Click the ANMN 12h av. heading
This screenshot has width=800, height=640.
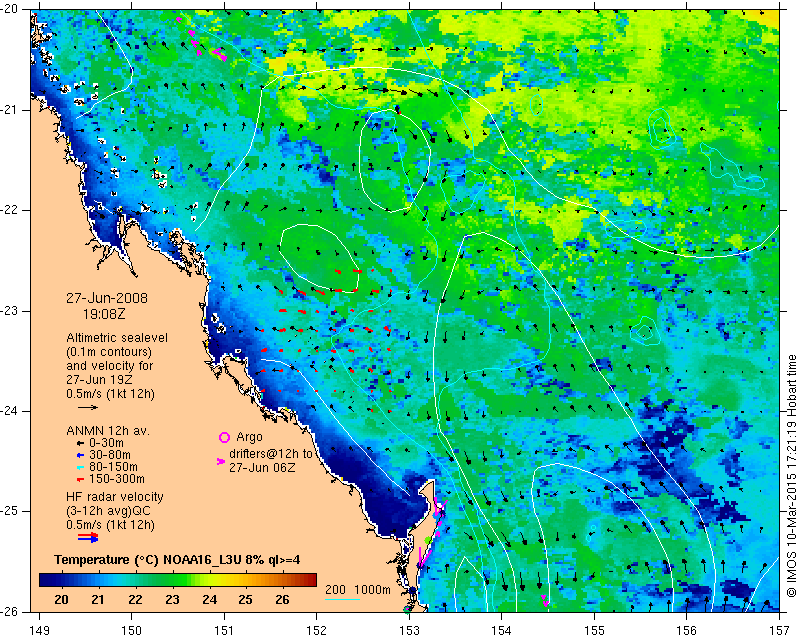click(108, 431)
